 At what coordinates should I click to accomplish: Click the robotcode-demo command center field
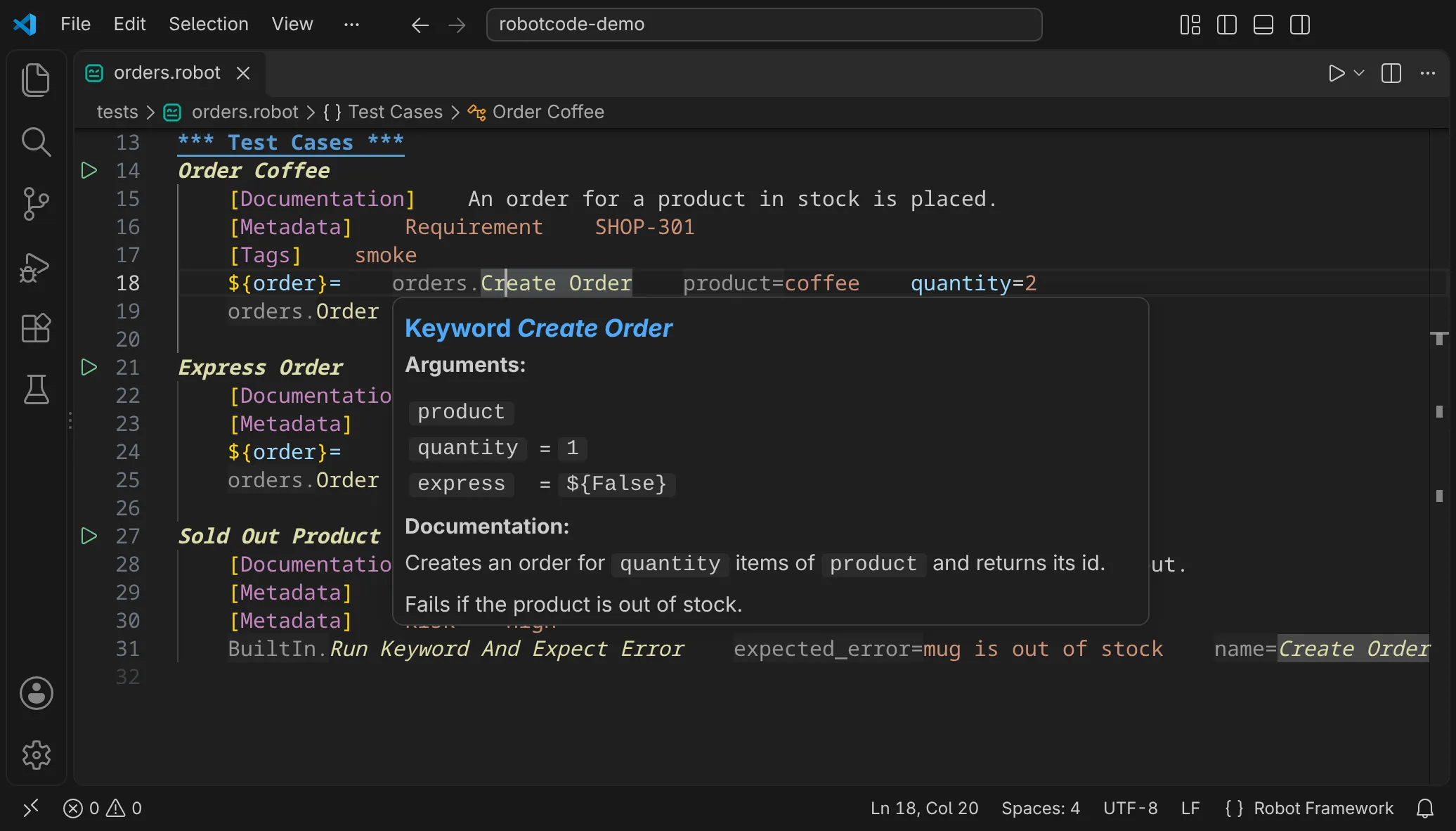[764, 25]
